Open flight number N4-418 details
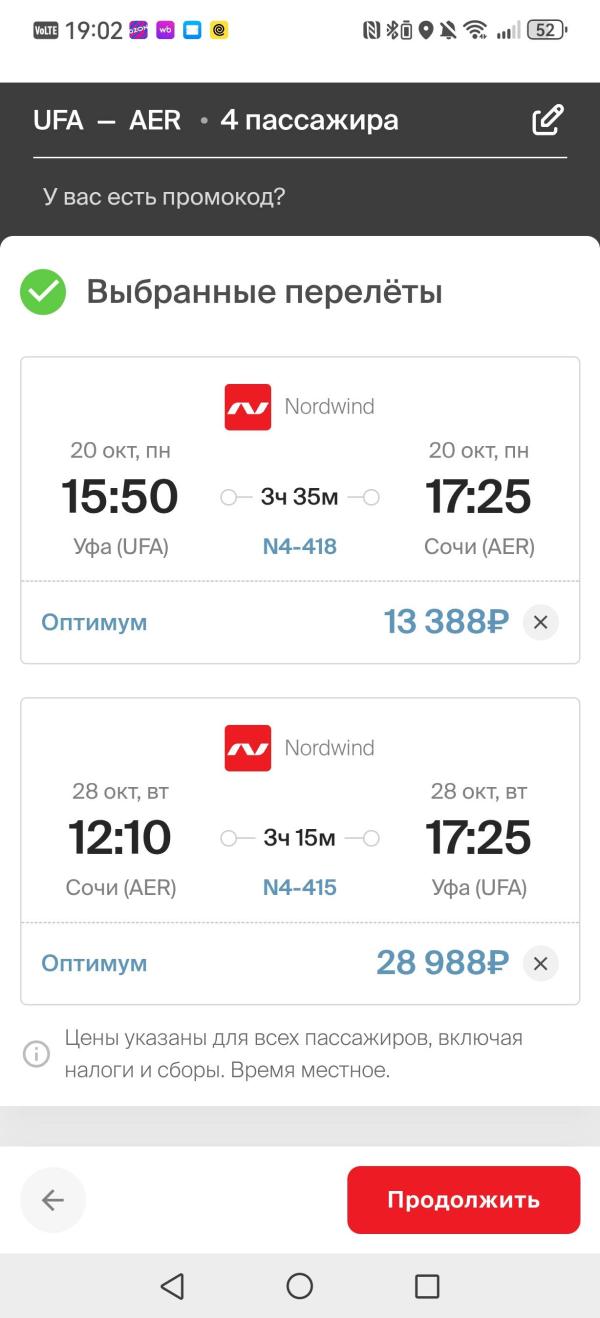Viewport: 600px width, 1318px height. (x=299, y=547)
